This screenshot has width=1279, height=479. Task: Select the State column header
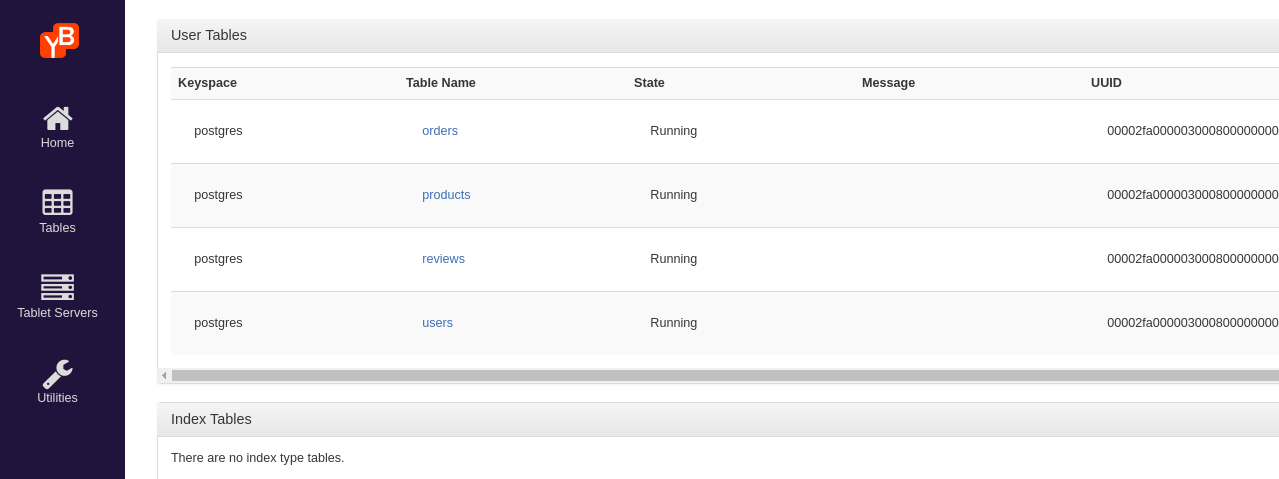coord(649,83)
